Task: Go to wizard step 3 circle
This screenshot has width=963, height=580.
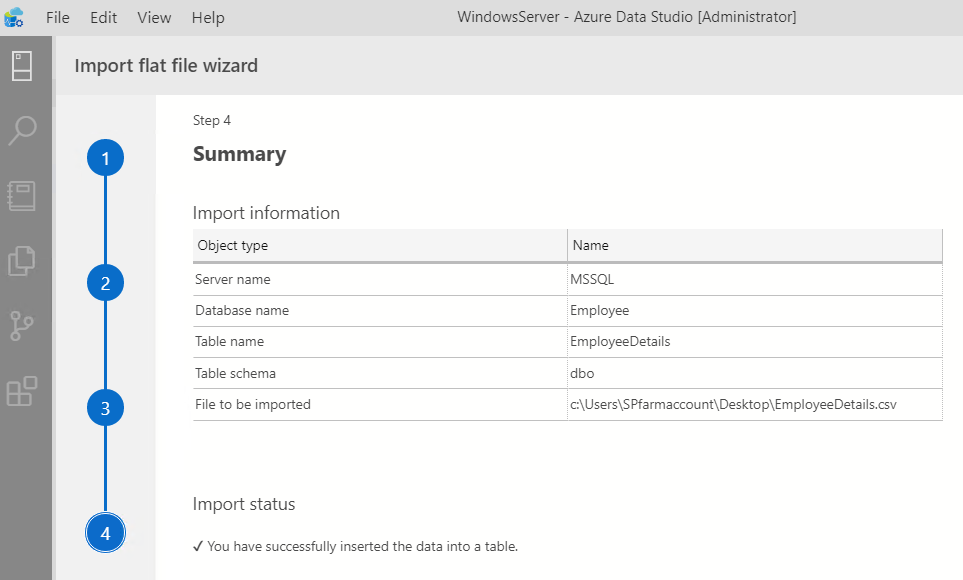Action: pos(106,408)
